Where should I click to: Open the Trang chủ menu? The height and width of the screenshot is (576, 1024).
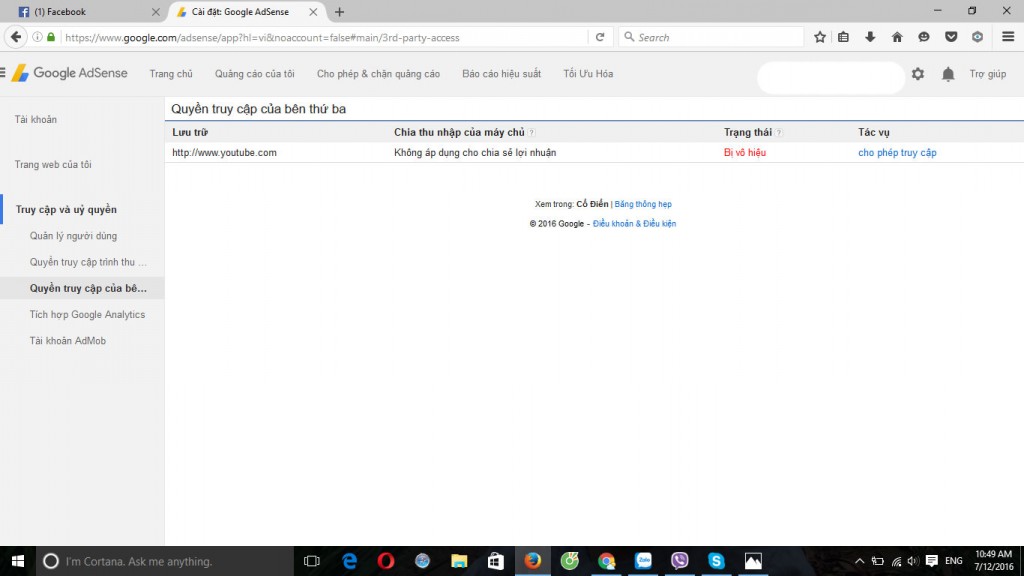[x=171, y=74]
